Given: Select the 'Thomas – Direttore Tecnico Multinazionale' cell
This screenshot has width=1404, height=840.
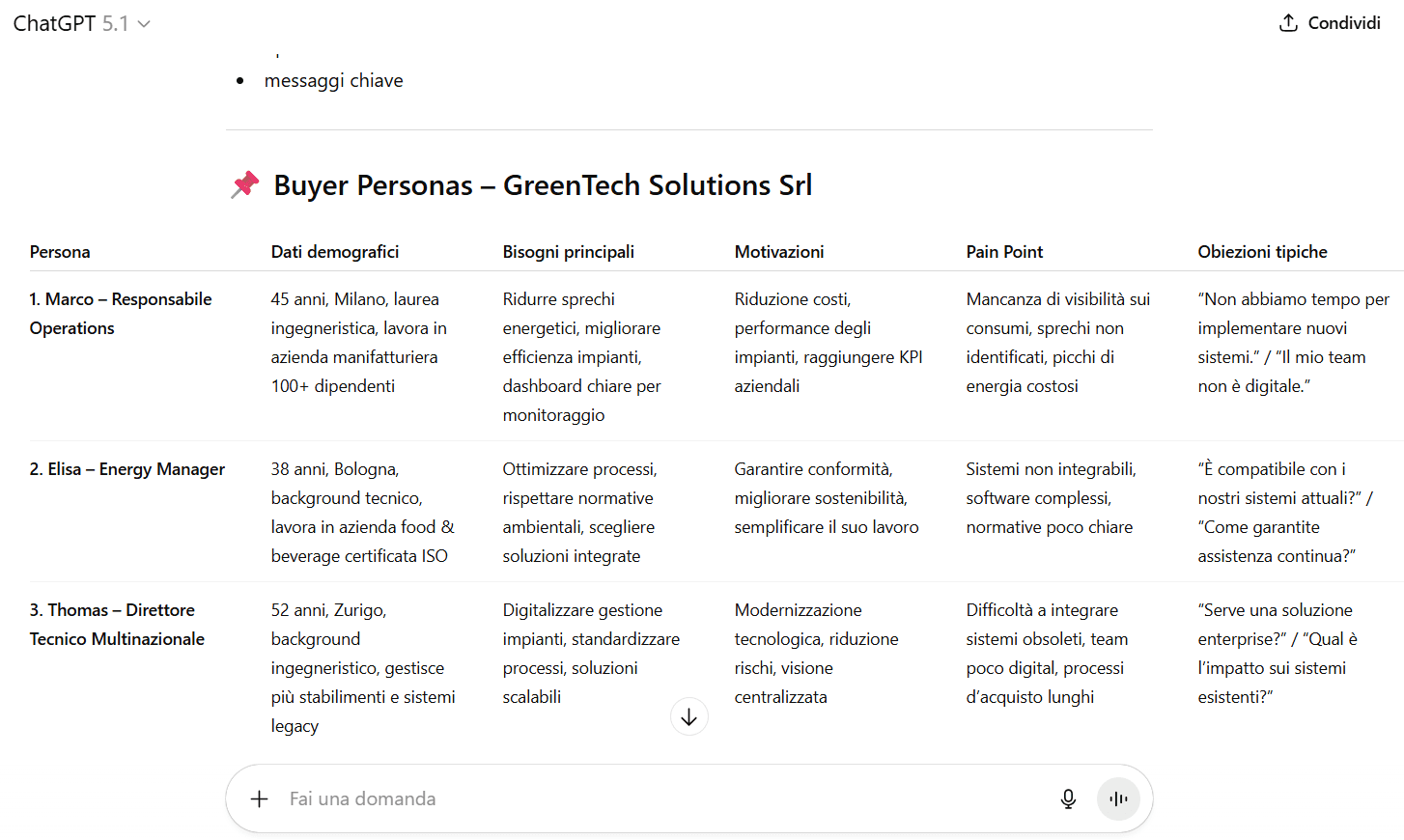Looking at the screenshot, I should tap(117, 625).
